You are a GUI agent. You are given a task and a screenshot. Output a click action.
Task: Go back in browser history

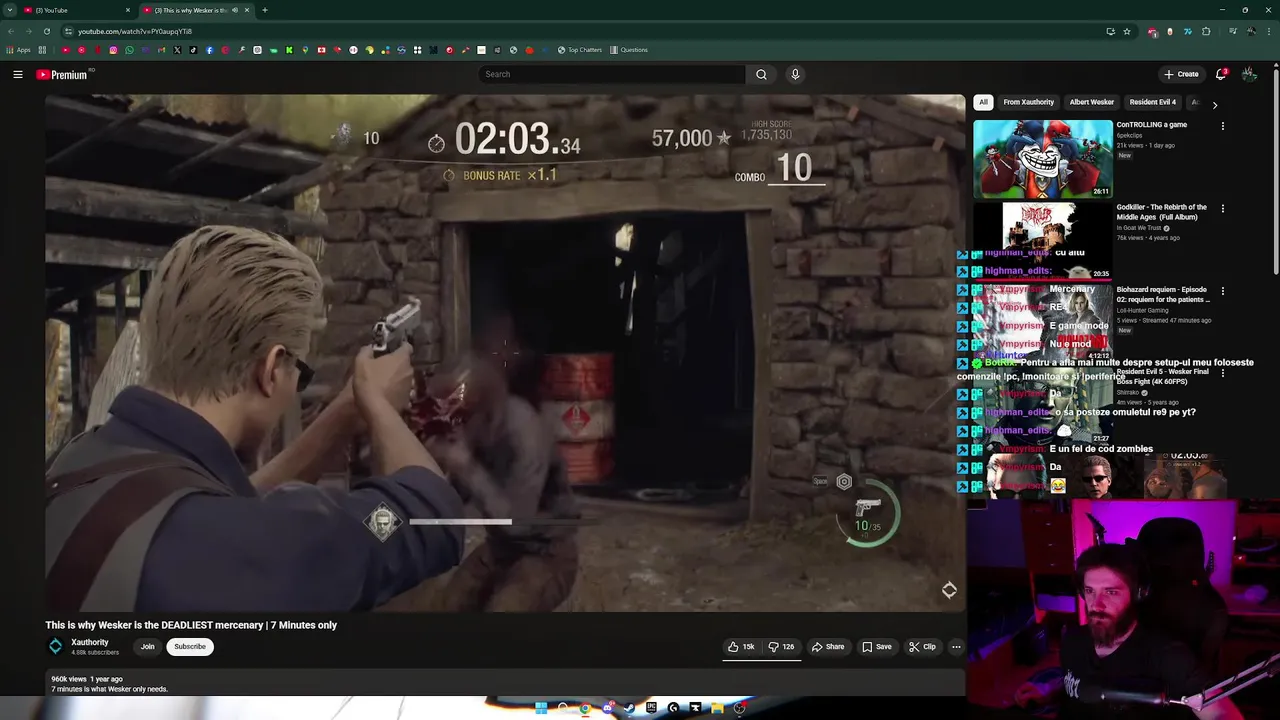11,31
